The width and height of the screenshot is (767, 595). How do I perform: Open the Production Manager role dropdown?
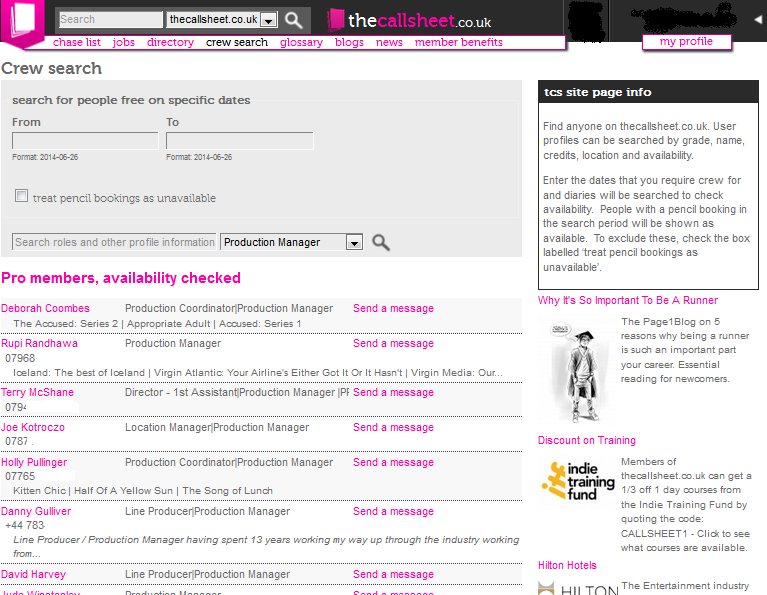point(292,242)
